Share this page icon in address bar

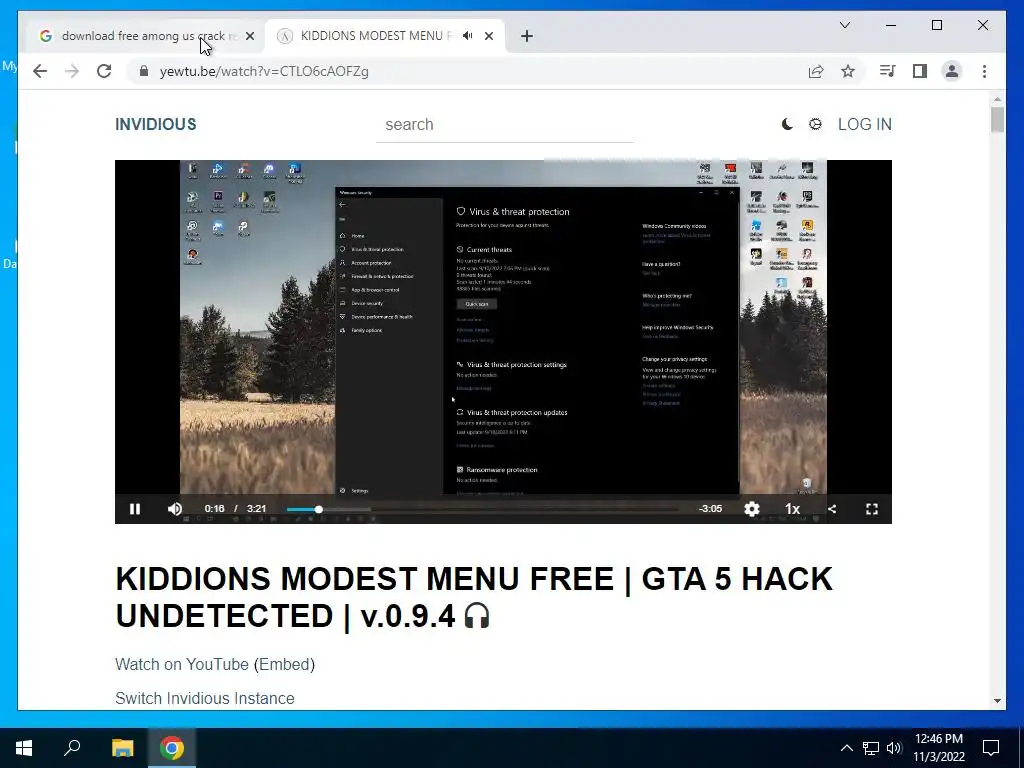coord(816,71)
